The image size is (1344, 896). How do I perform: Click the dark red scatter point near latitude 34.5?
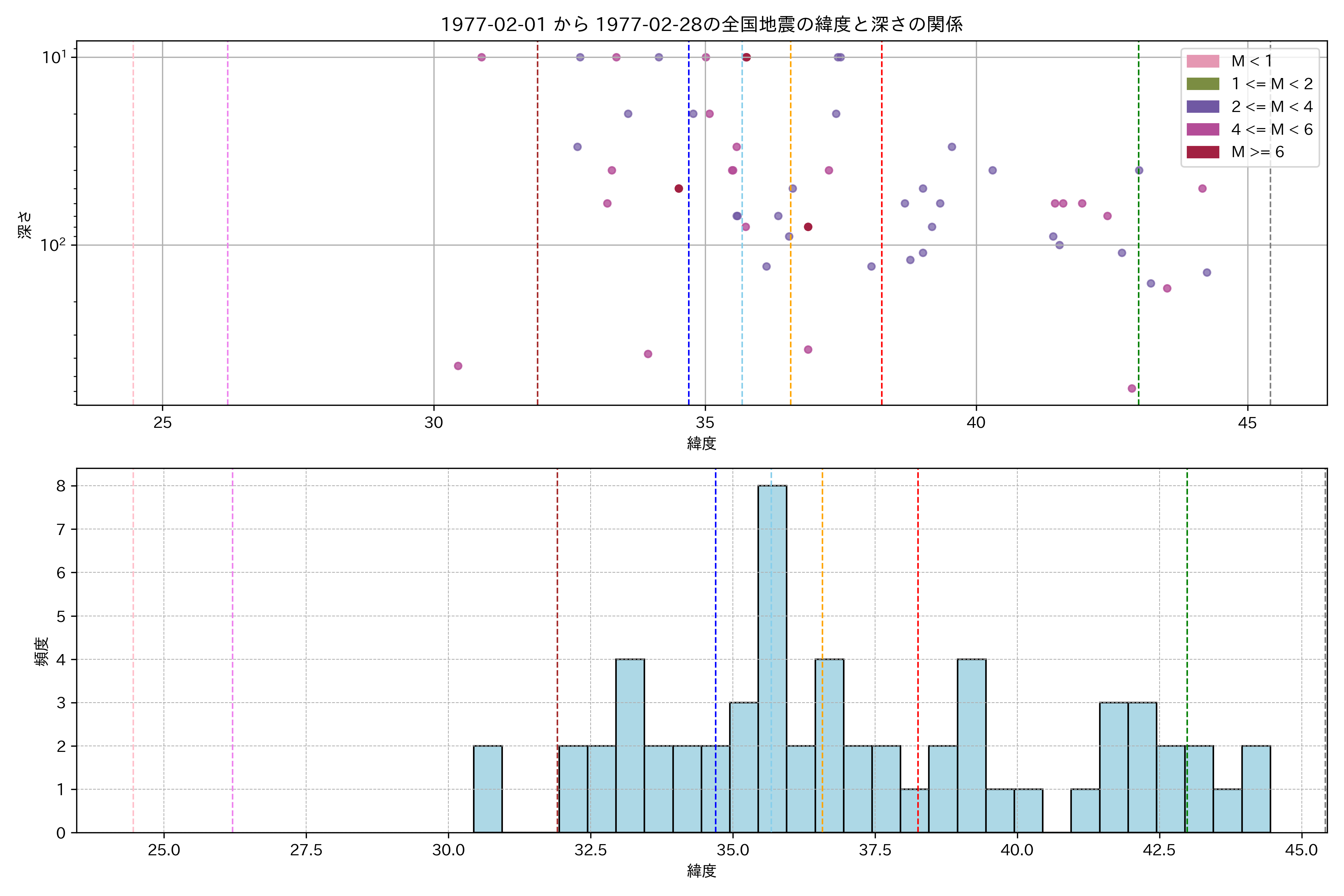pos(679,189)
